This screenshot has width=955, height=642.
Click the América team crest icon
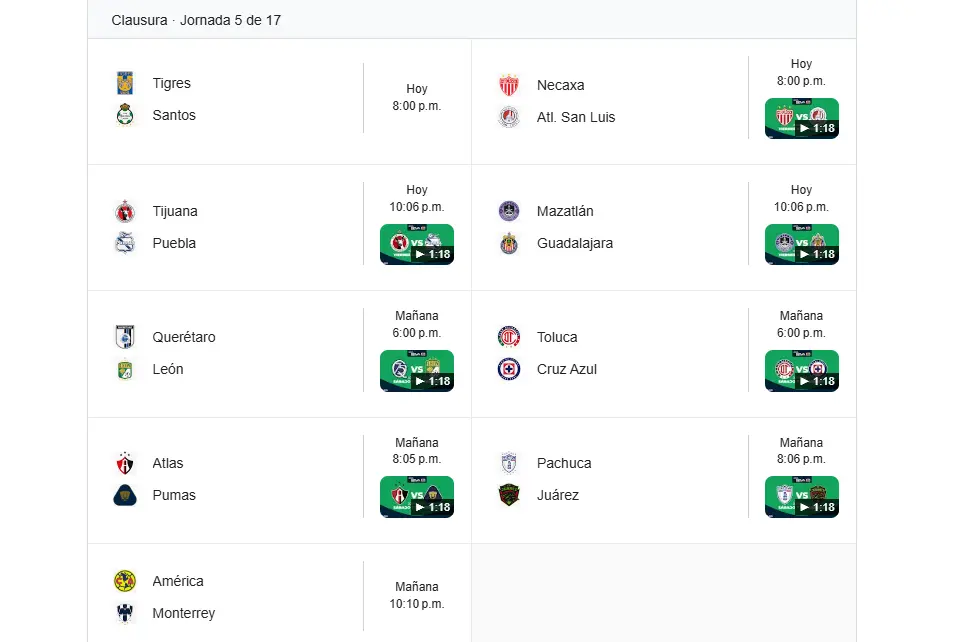[124, 581]
